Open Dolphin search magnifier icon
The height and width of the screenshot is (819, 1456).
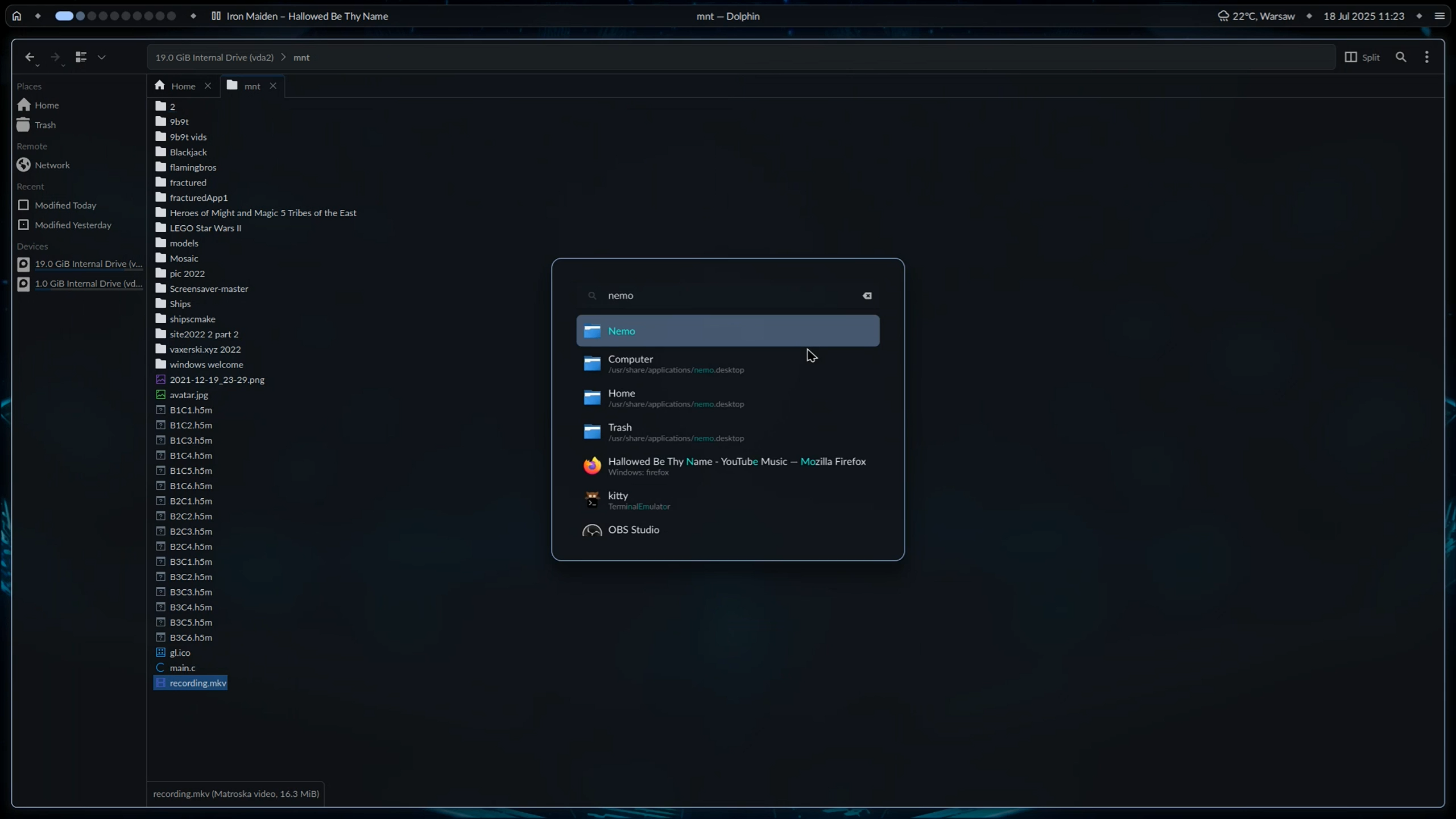click(x=1401, y=57)
